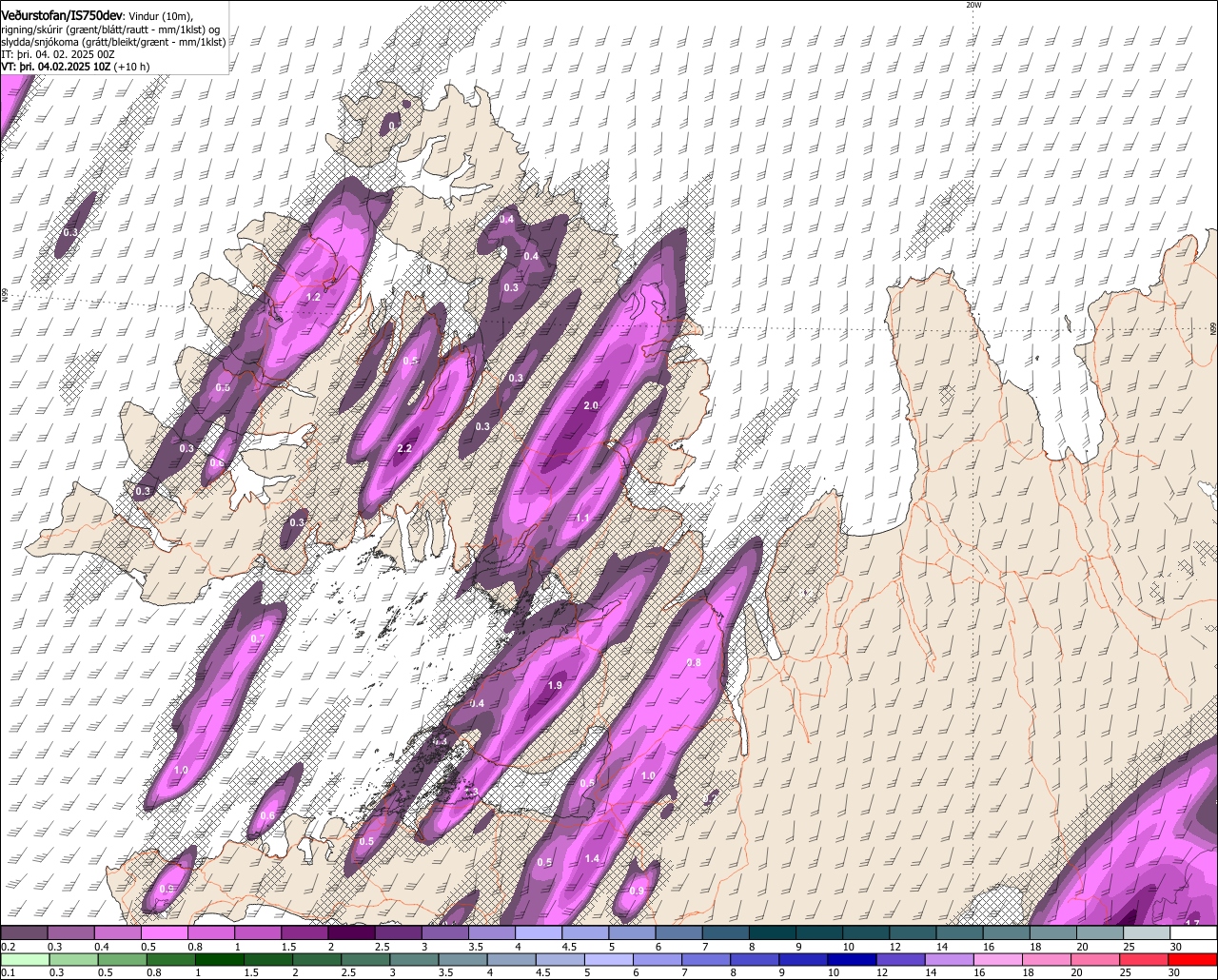Select the deep blue rain swatch starting at 10
The image size is (1218, 980).
click(854, 959)
